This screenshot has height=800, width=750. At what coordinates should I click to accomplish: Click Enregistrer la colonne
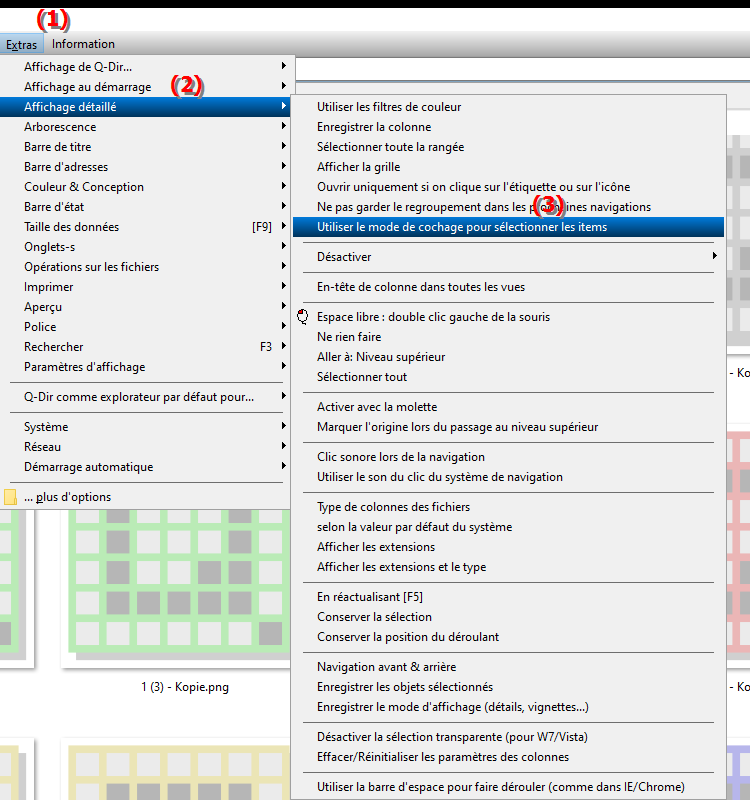374,127
